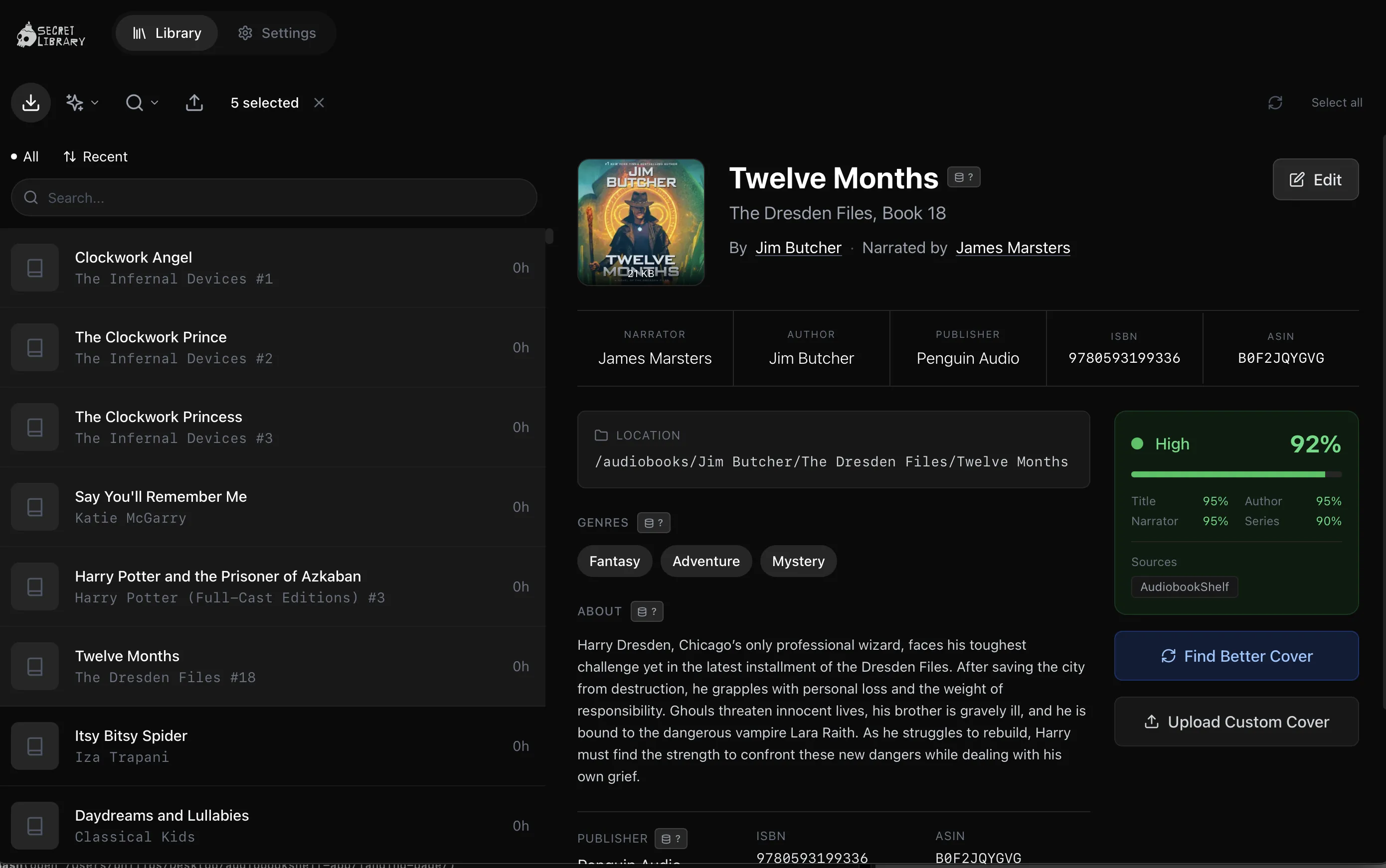1386x868 pixels.
Task: Expand the search magnifier dropdown chevron
Action: 155,103
